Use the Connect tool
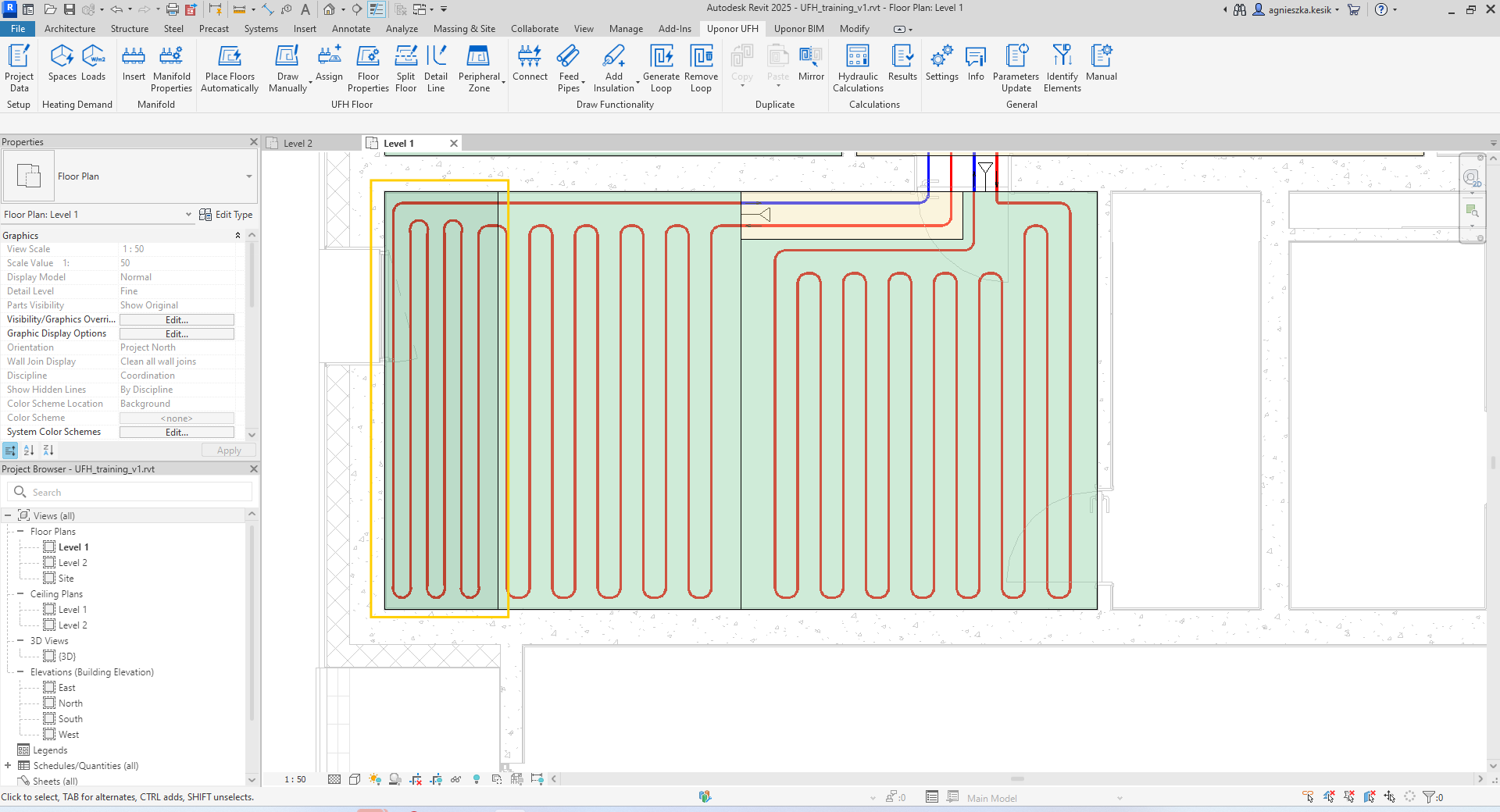The image size is (1500, 812). pos(530,62)
